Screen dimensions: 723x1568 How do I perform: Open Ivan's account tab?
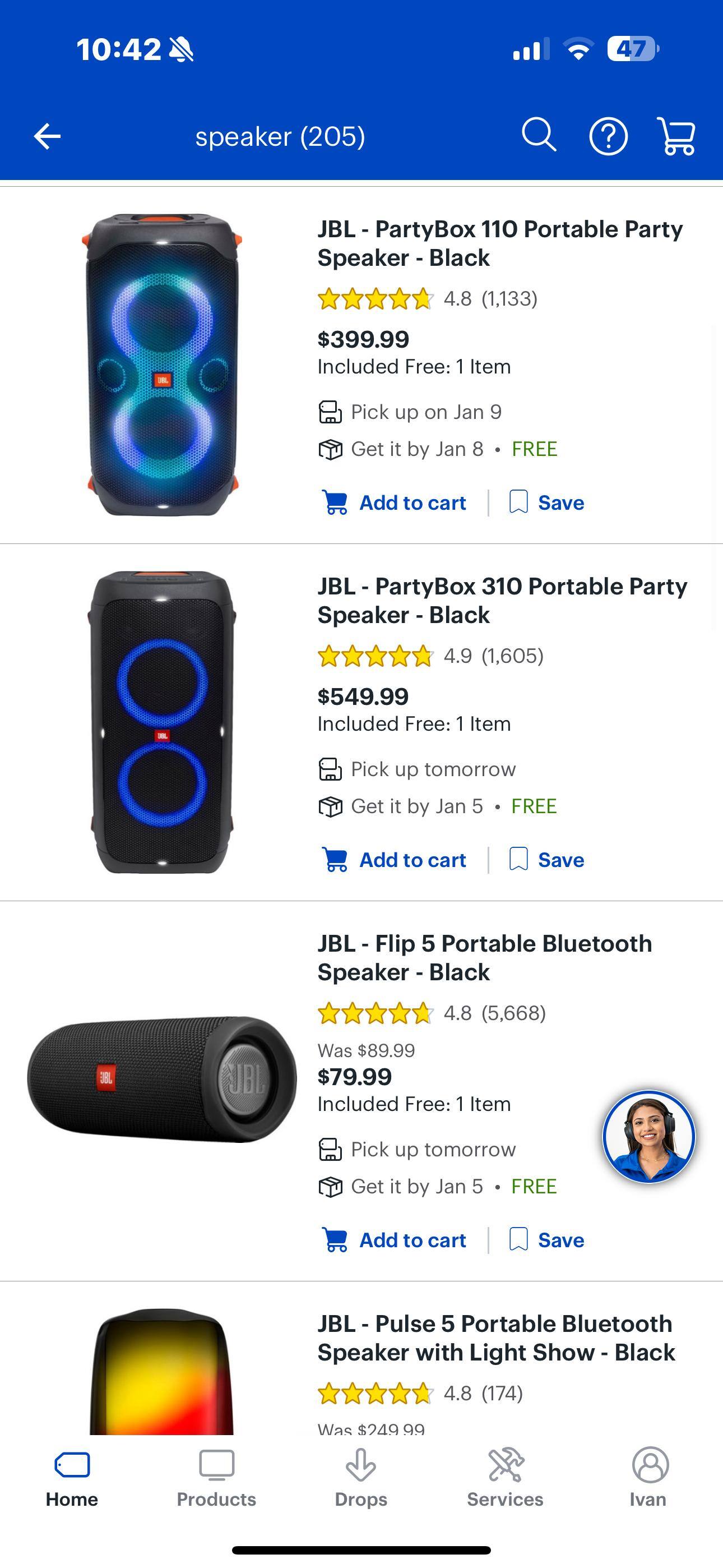click(649, 1477)
